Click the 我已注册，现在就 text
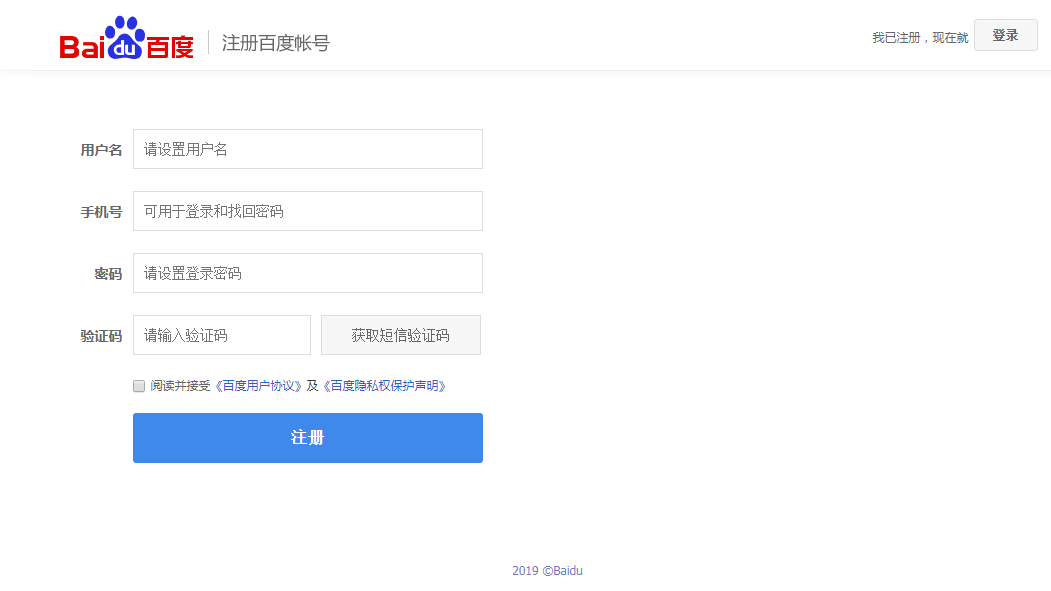 (919, 38)
